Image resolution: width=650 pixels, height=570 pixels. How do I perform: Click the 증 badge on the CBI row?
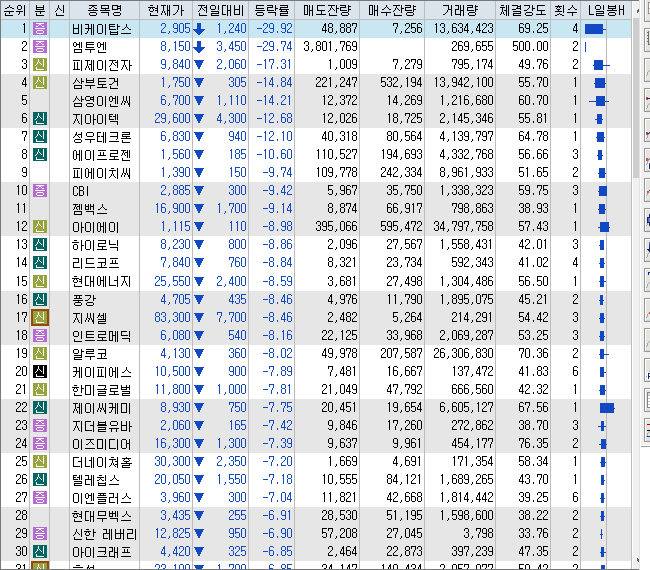point(40,191)
